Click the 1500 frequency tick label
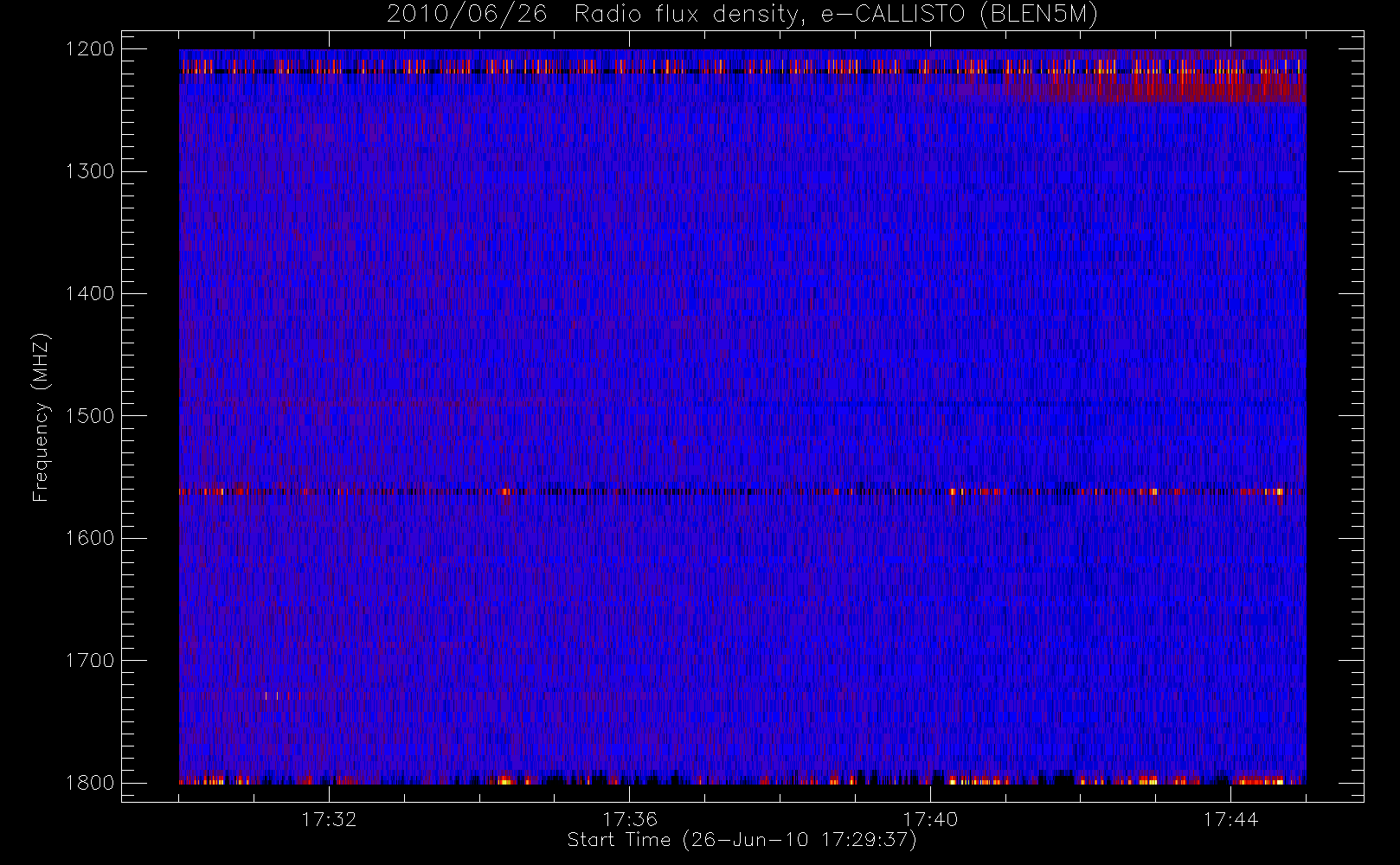Viewport: 1400px width, 865px height. 90,416
